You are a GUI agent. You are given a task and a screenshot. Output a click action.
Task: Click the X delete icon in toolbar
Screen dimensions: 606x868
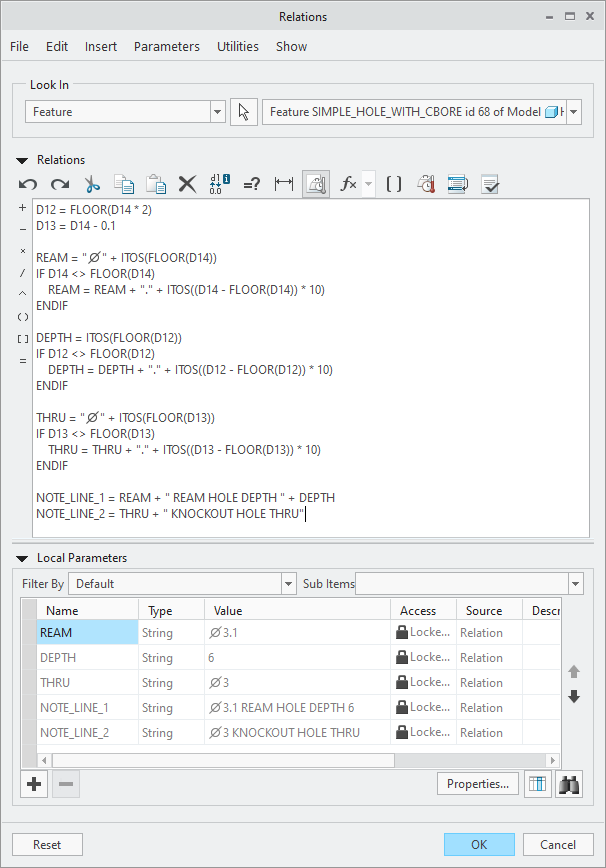tap(187, 184)
